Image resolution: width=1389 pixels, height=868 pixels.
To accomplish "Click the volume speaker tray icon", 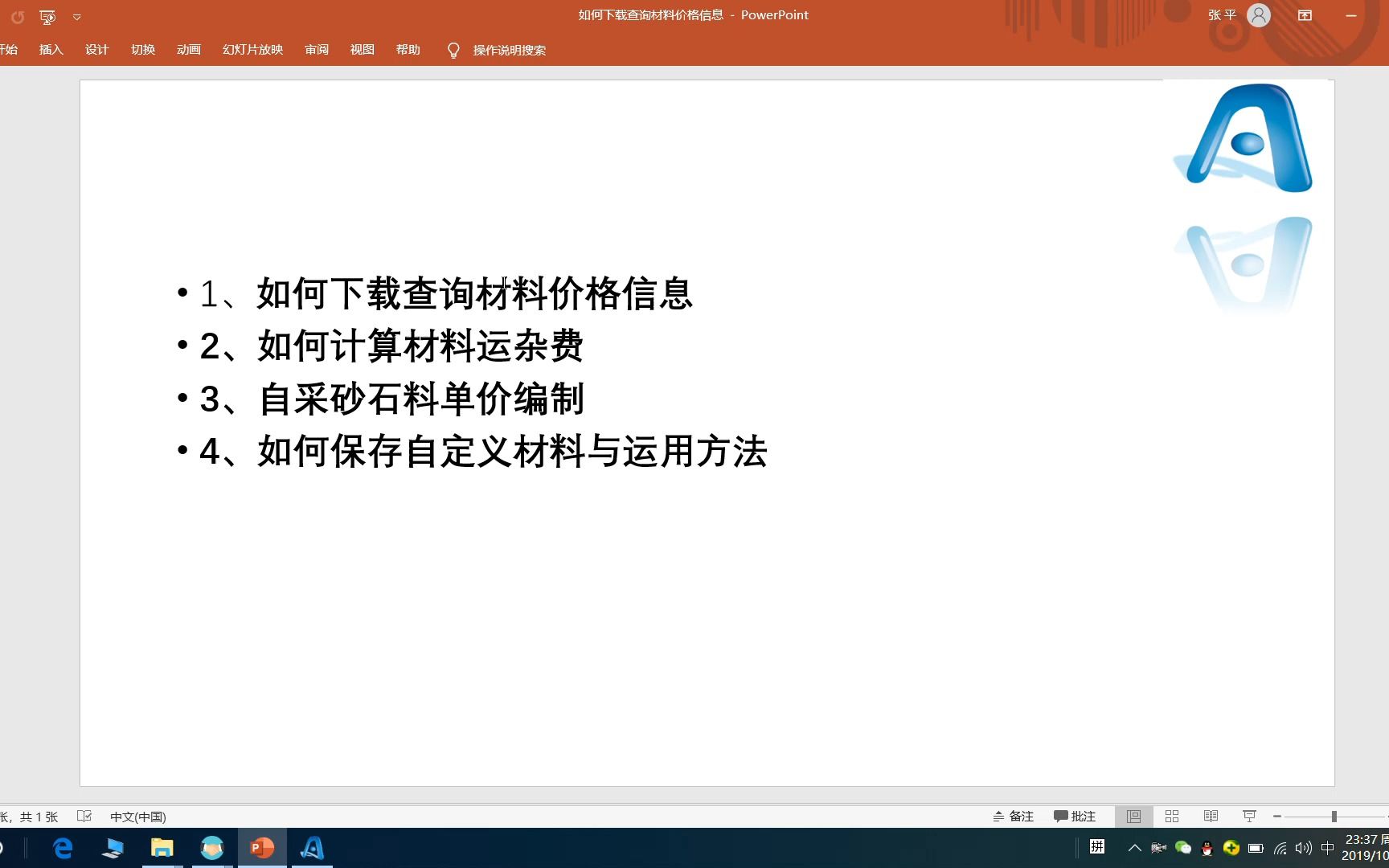I will (1303, 848).
